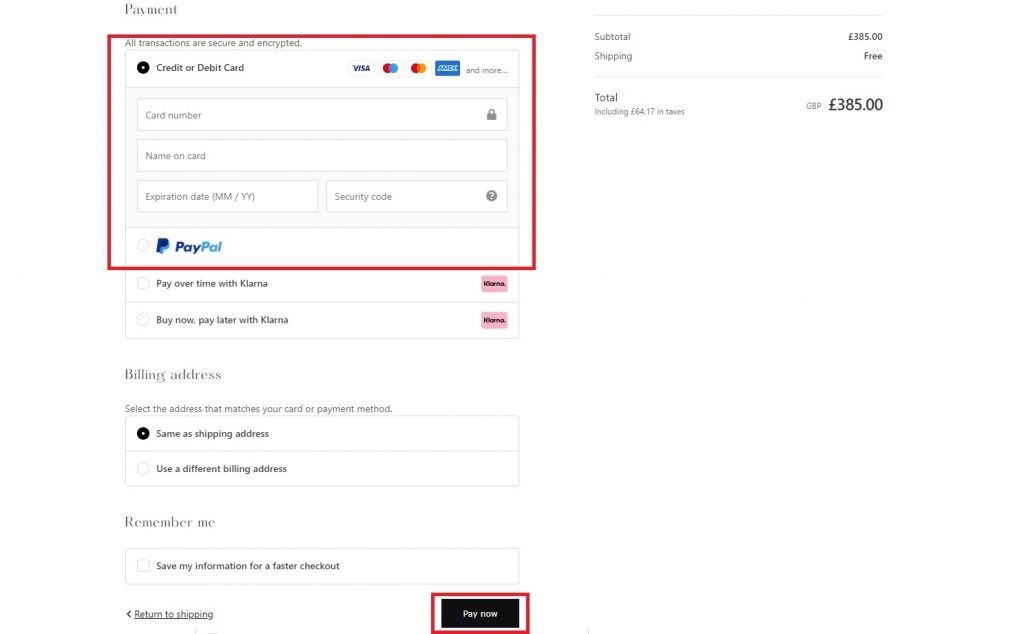Choose PayPal radio button as payment method
This screenshot has height=634, width=1024.
click(143, 246)
